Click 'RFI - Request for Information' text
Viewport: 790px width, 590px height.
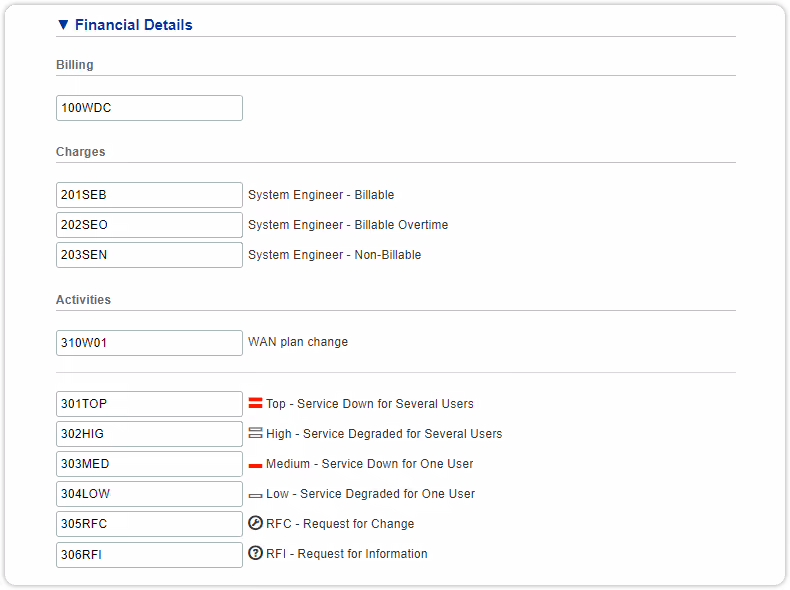click(347, 554)
